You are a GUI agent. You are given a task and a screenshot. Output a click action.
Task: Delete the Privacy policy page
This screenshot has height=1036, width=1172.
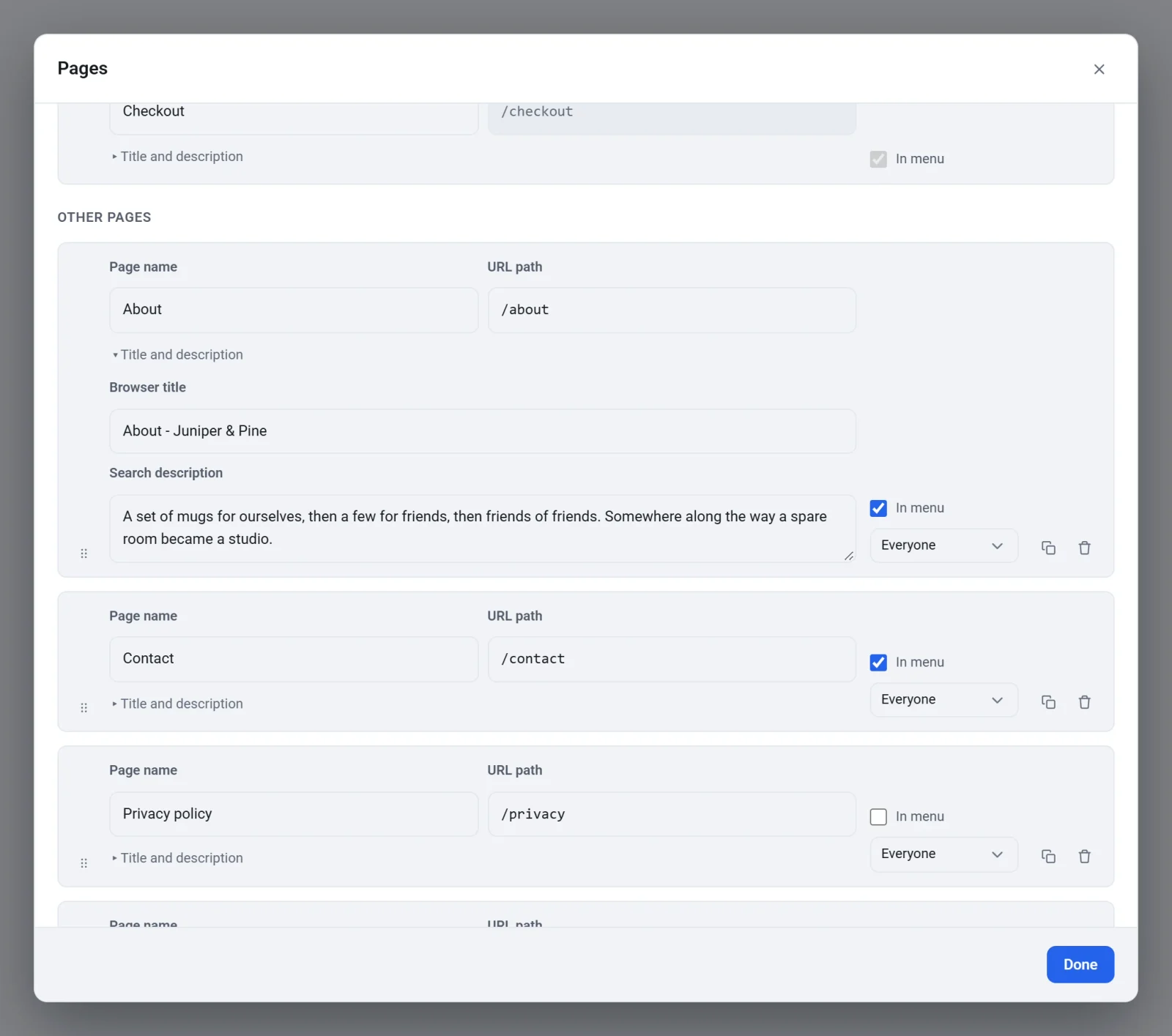(1085, 857)
